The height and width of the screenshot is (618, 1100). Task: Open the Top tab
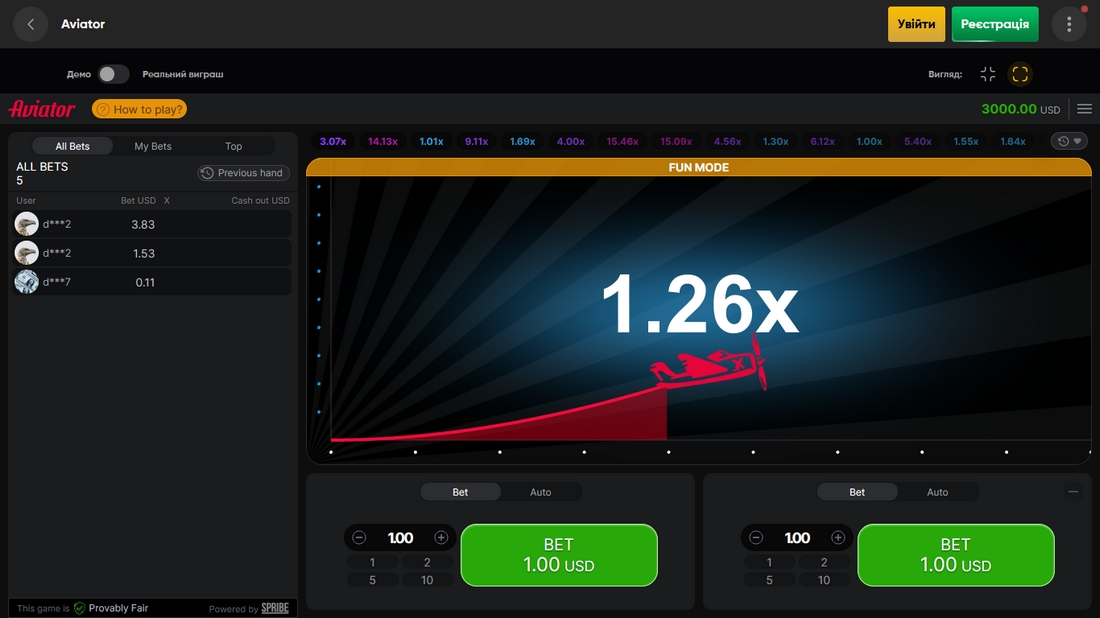point(233,146)
